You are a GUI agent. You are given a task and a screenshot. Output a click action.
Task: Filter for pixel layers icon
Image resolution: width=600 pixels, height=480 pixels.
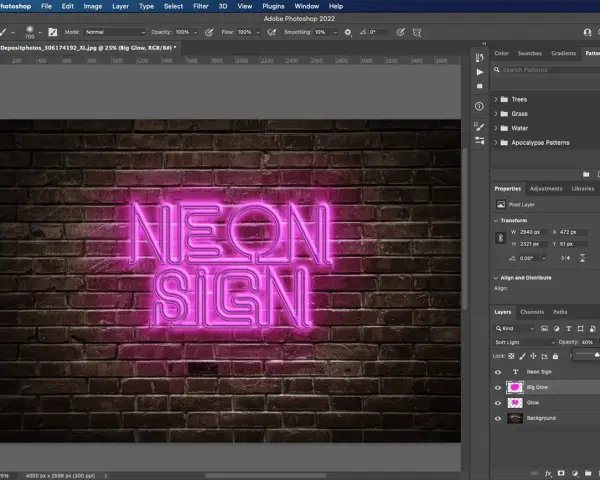click(x=545, y=329)
